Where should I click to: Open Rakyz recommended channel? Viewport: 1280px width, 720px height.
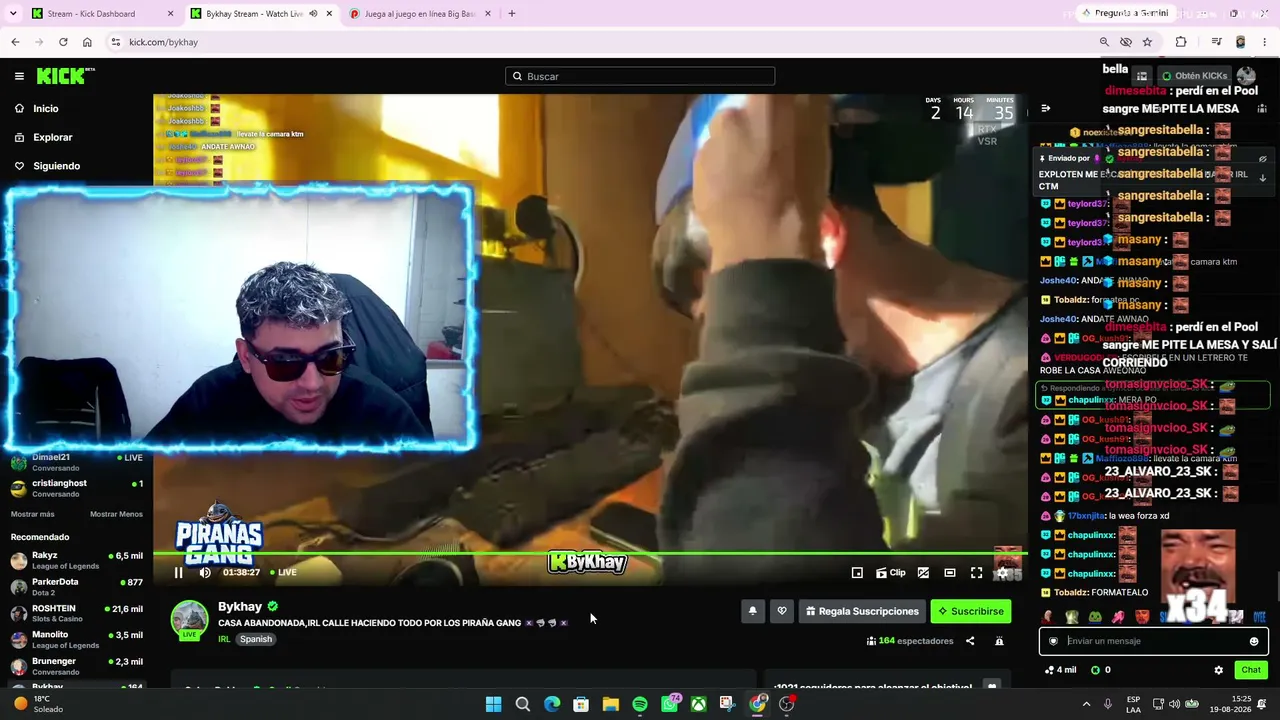(77, 561)
